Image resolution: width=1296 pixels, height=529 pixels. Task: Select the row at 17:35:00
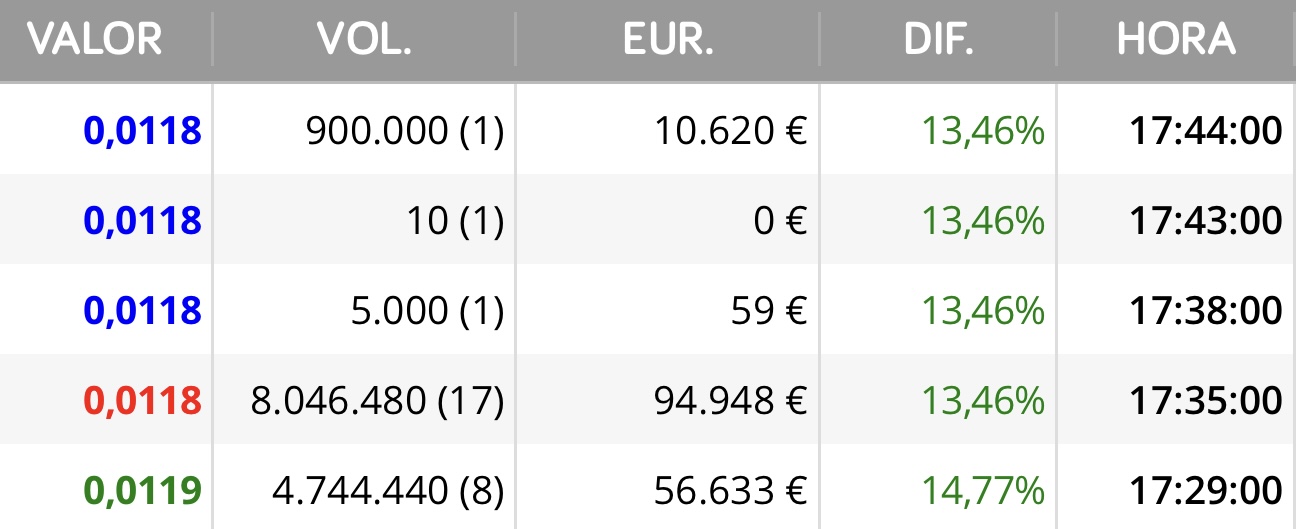(x=648, y=400)
